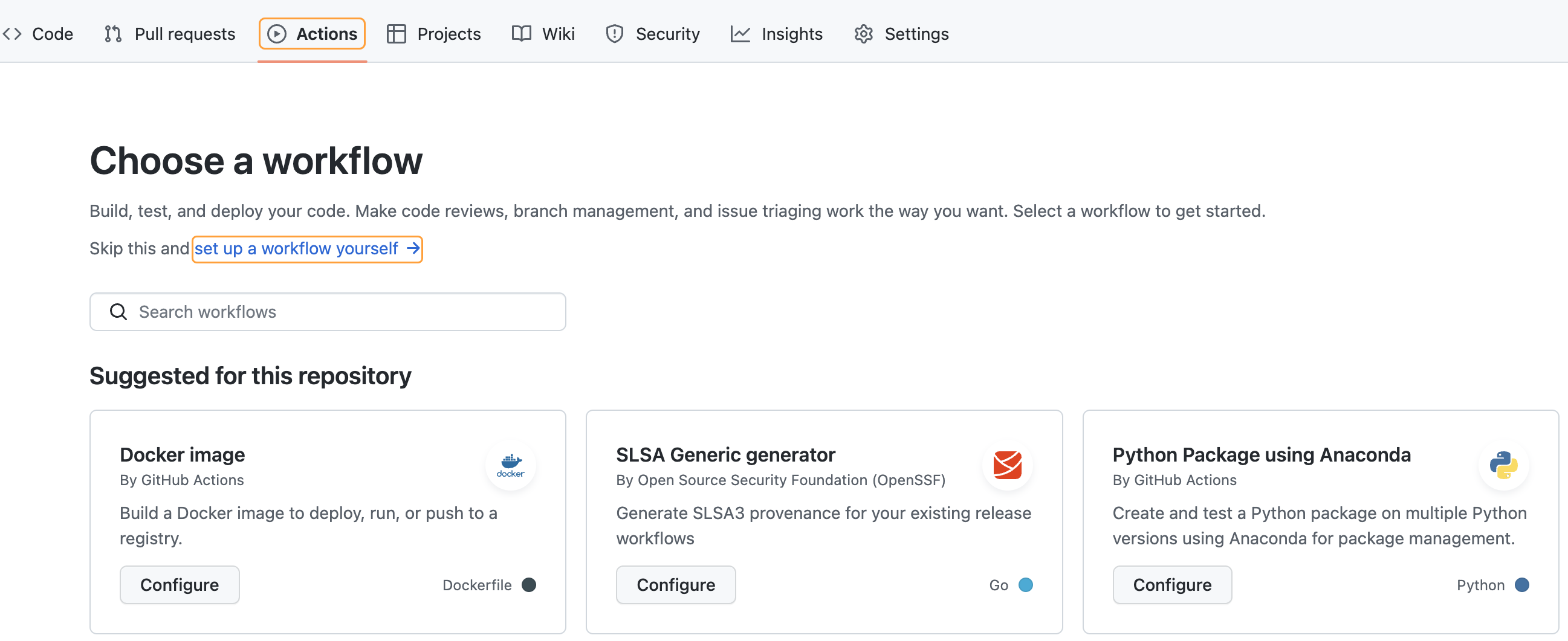The height and width of the screenshot is (641, 1568).
Task: Click the Wiki book icon
Action: (x=521, y=34)
